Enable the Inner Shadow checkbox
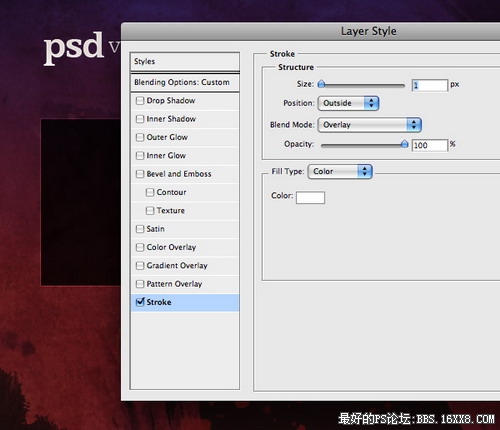 140,119
